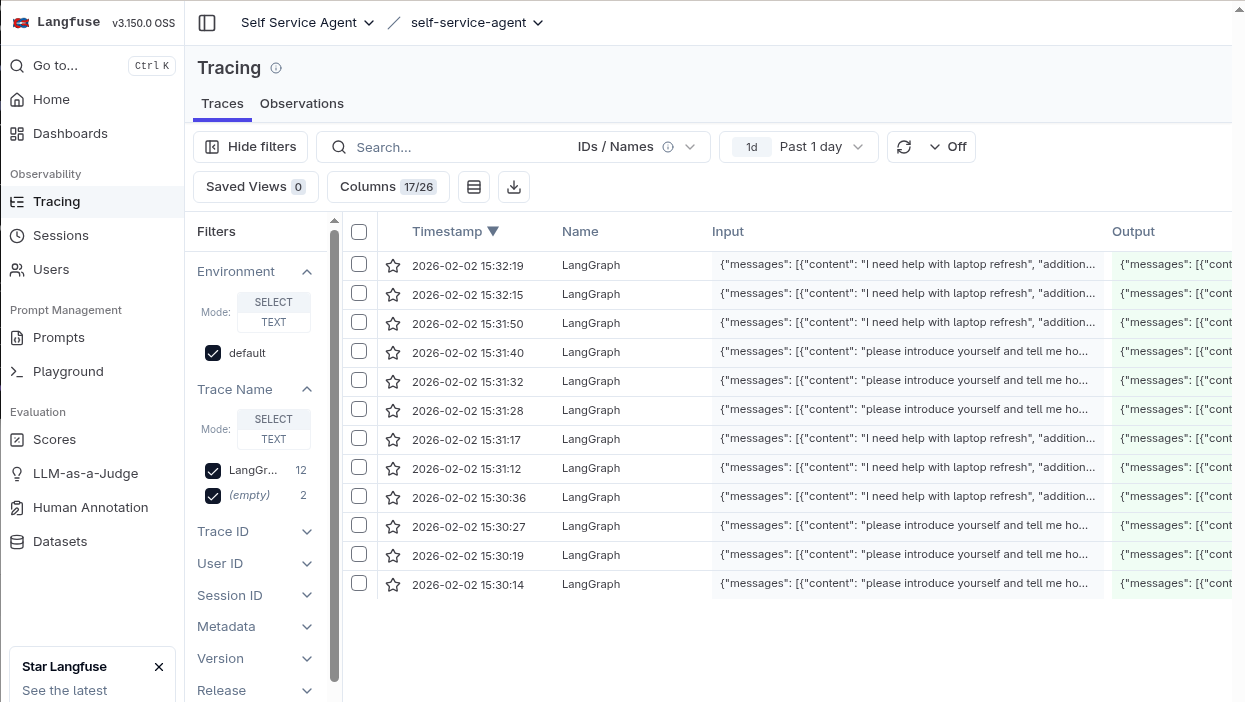
Task: Open Users in sidebar
Action: [92, 270]
